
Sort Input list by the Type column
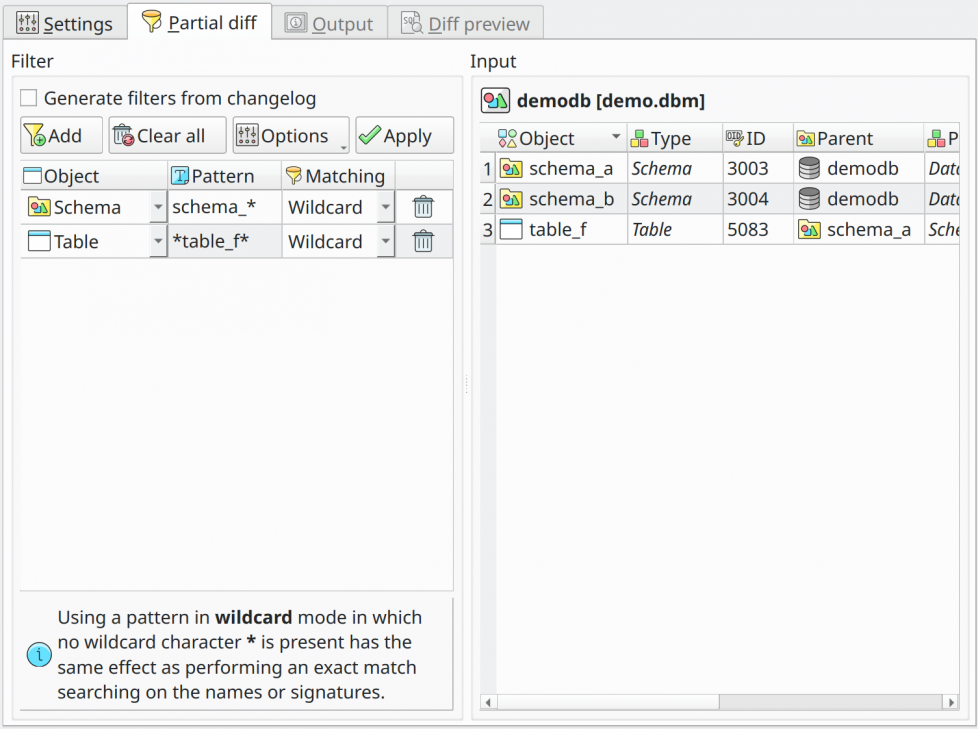675,138
